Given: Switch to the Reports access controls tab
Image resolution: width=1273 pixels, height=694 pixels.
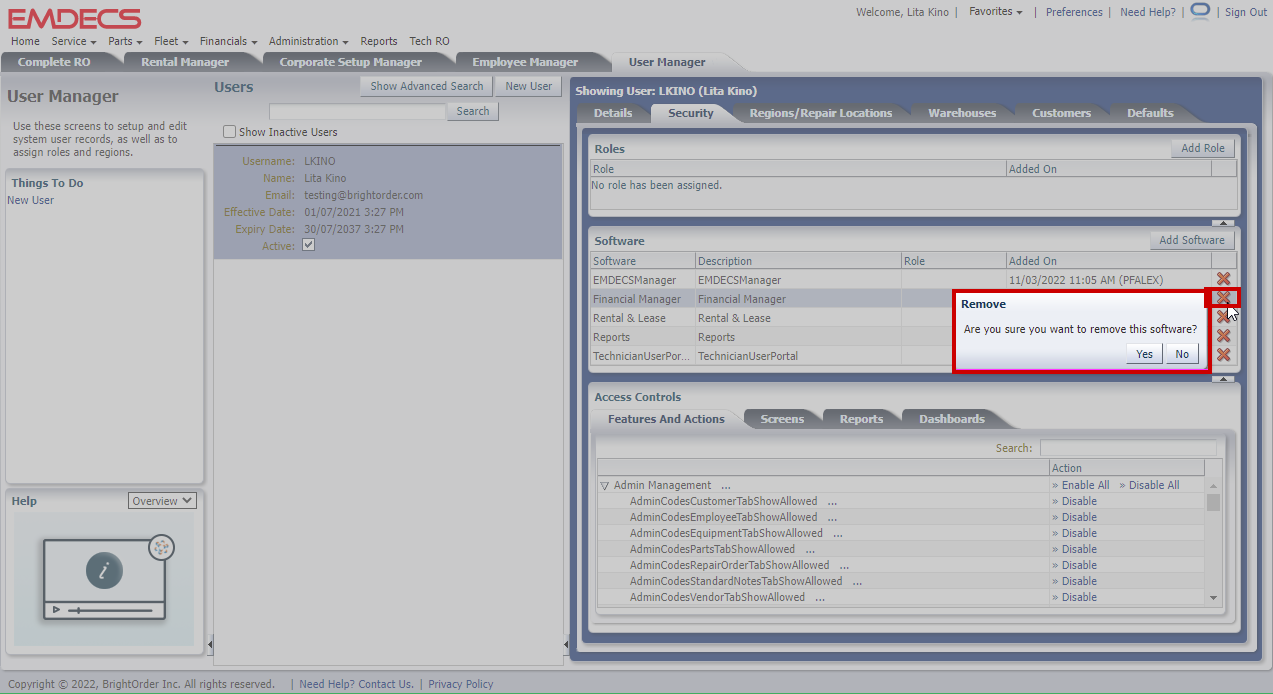Looking at the screenshot, I should (x=861, y=419).
